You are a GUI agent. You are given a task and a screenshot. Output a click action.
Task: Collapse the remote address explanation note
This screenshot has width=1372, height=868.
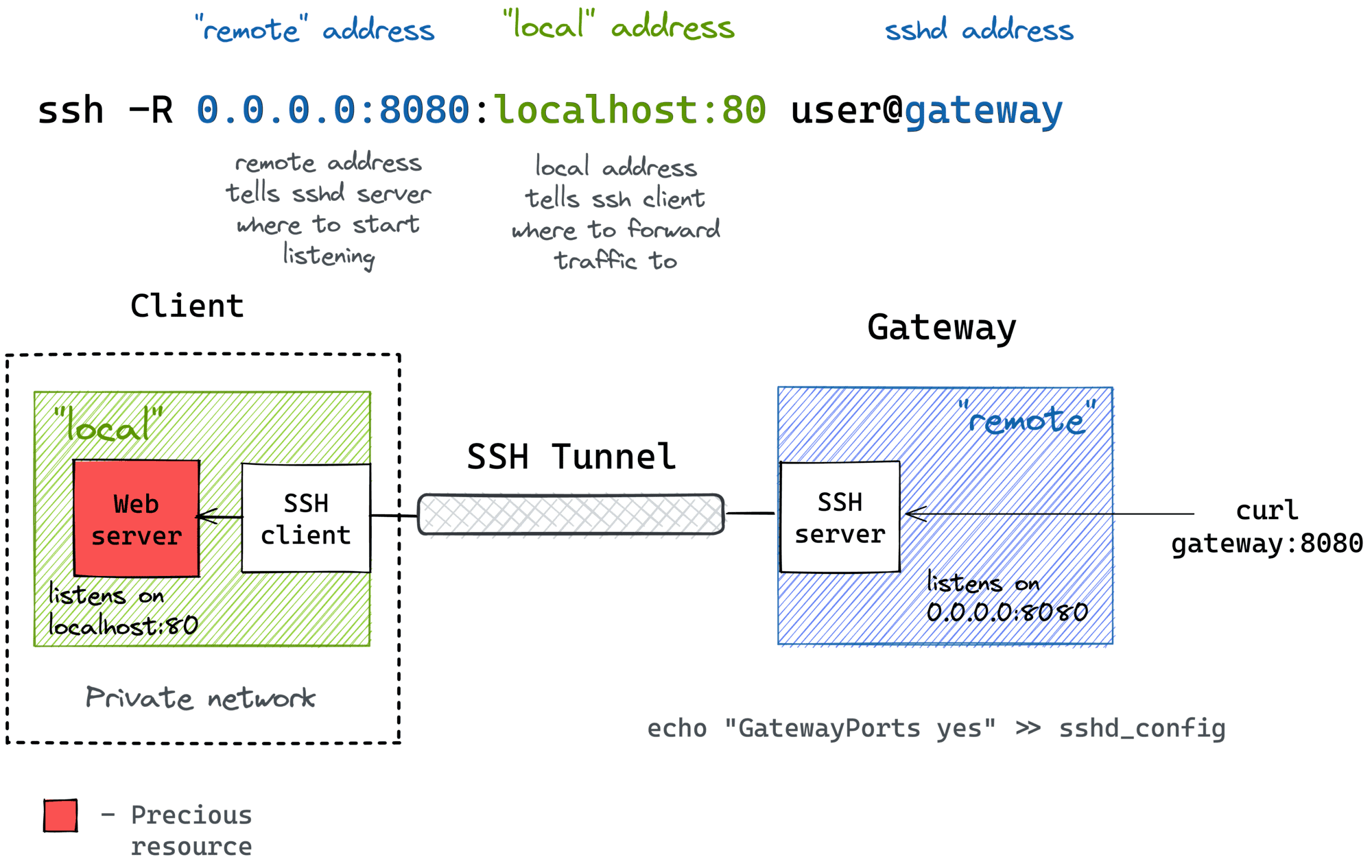pos(329,209)
